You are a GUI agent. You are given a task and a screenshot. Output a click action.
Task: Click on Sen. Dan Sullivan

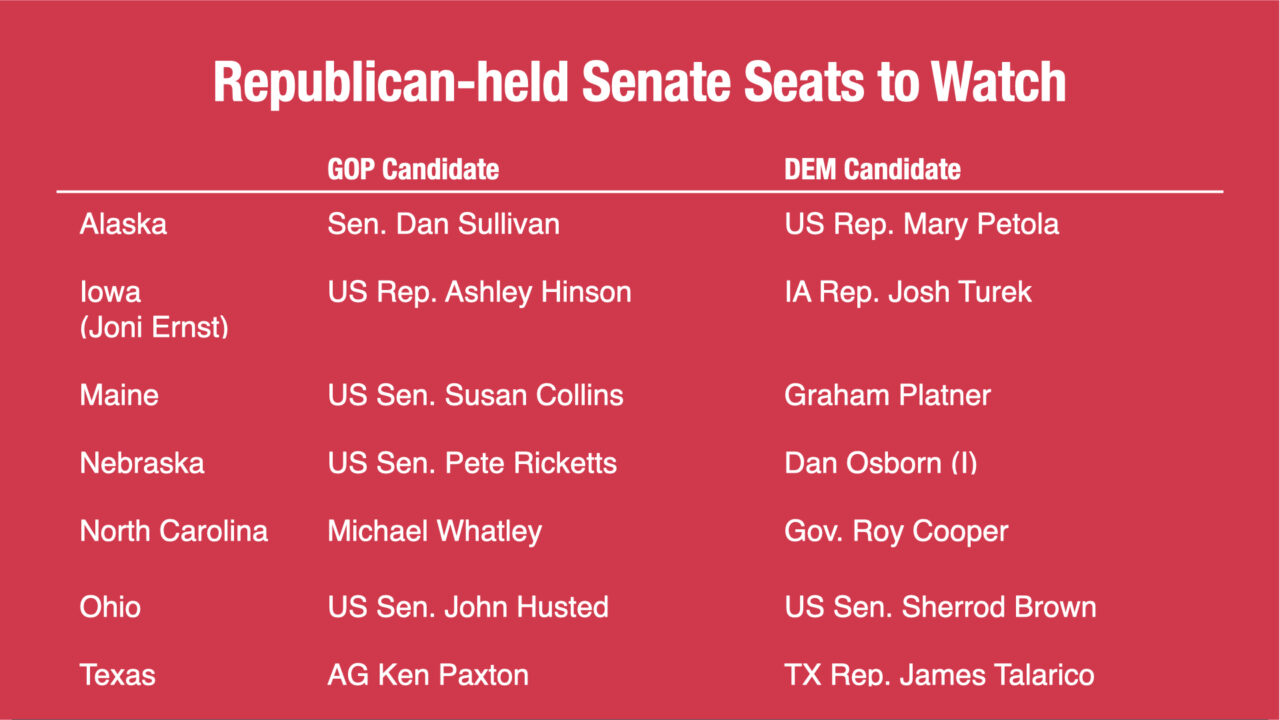[x=443, y=224]
